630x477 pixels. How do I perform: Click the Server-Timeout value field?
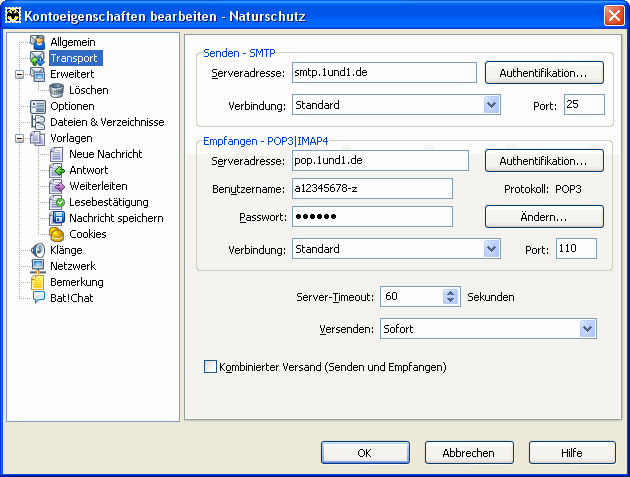tap(411, 297)
